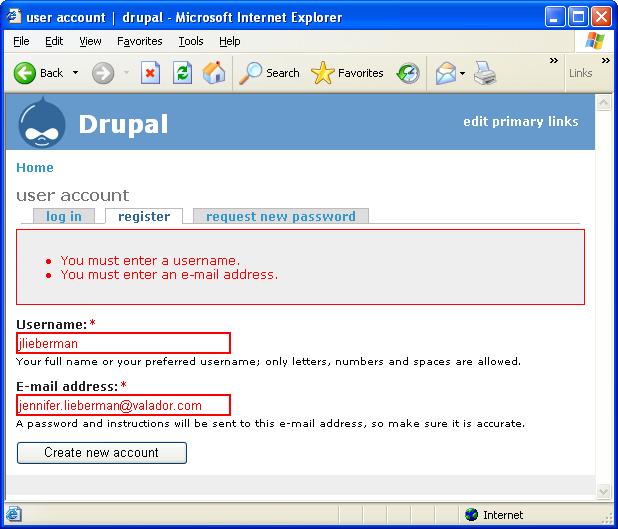Maximize the Internet Explorer window
Screen dimensions: 618x529
tap(578, 17)
